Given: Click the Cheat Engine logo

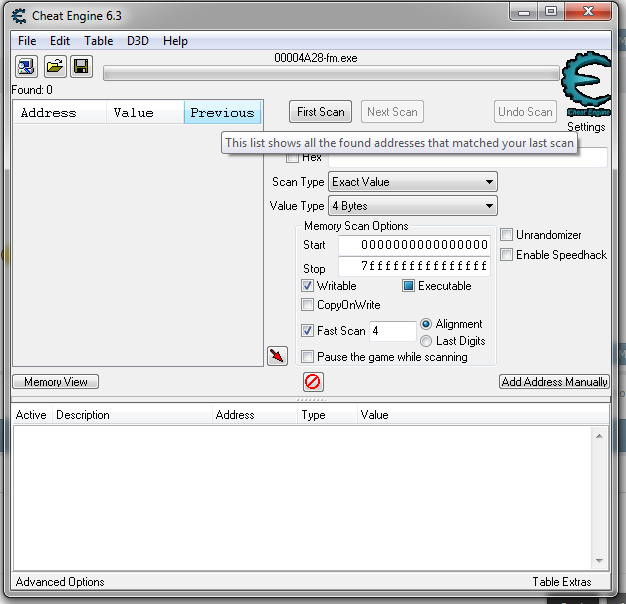Looking at the screenshot, I should point(586,85).
